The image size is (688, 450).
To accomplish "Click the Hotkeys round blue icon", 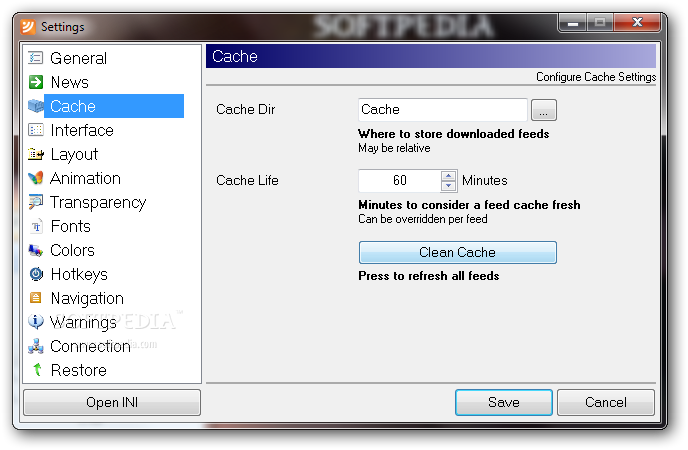I will click(x=36, y=274).
